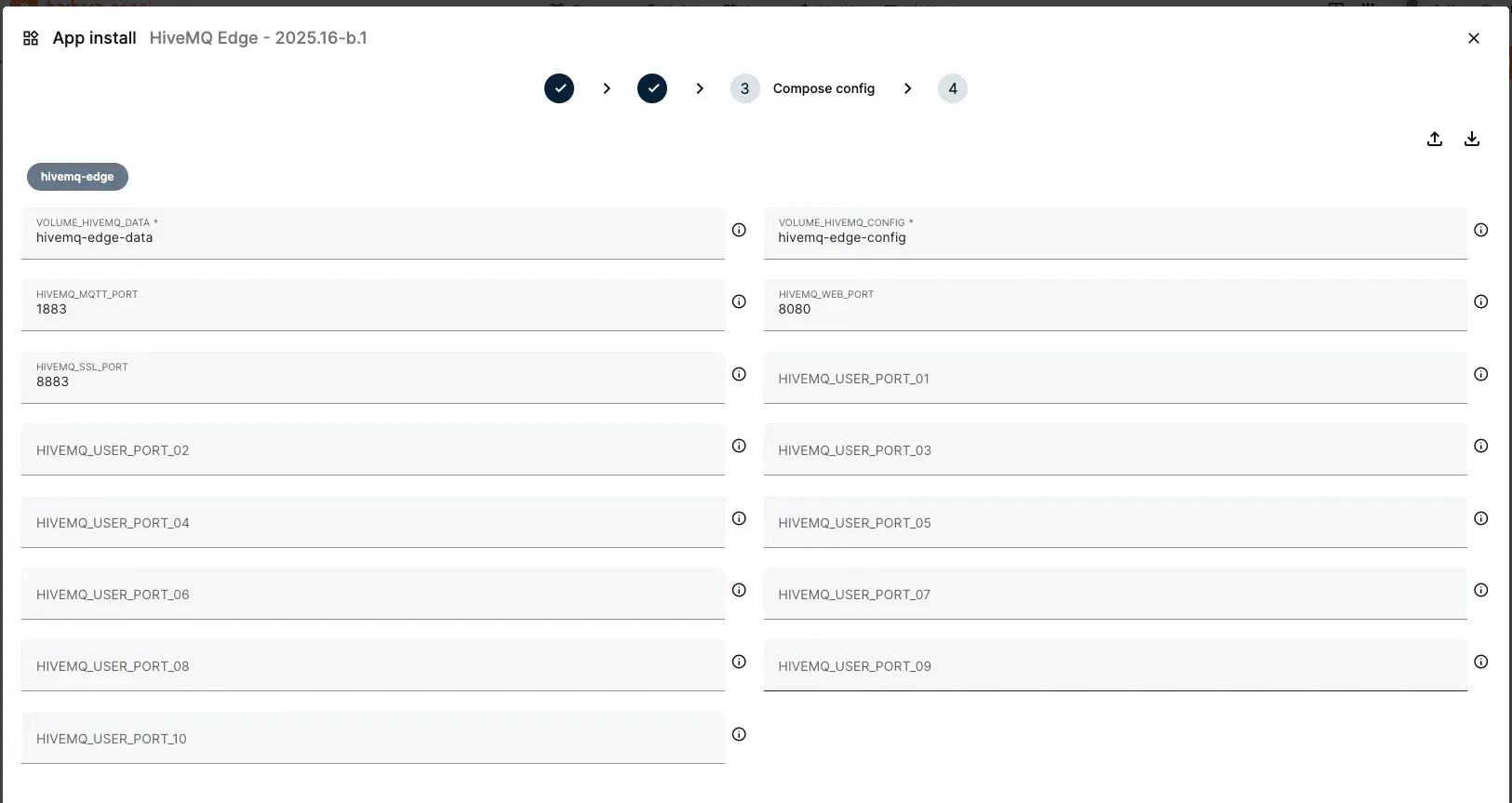The width and height of the screenshot is (1512, 803).
Task: Focus HIVEMQ_USER_PORT_07 field
Action: 1116,593
